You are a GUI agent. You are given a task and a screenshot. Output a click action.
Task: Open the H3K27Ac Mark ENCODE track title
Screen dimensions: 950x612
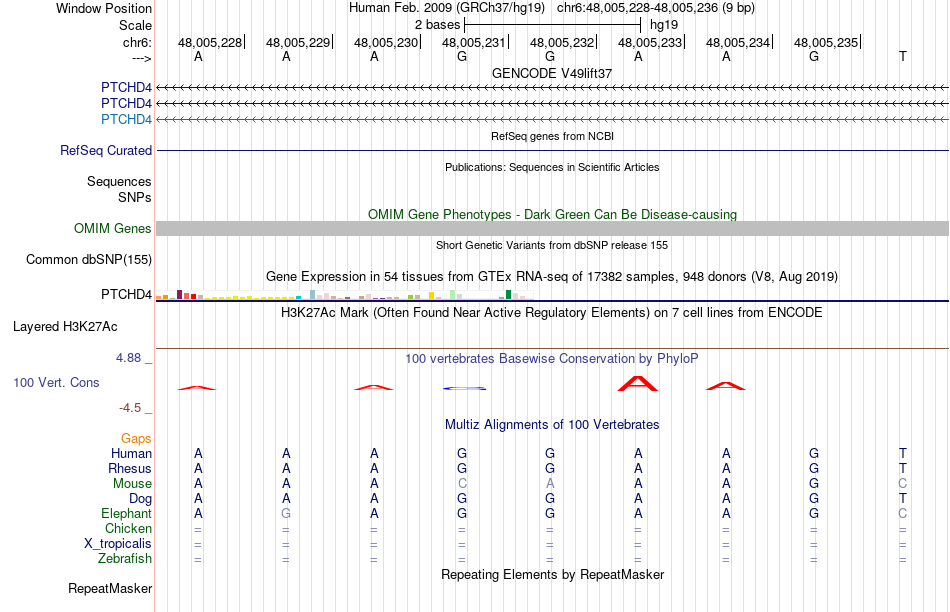click(552, 313)
